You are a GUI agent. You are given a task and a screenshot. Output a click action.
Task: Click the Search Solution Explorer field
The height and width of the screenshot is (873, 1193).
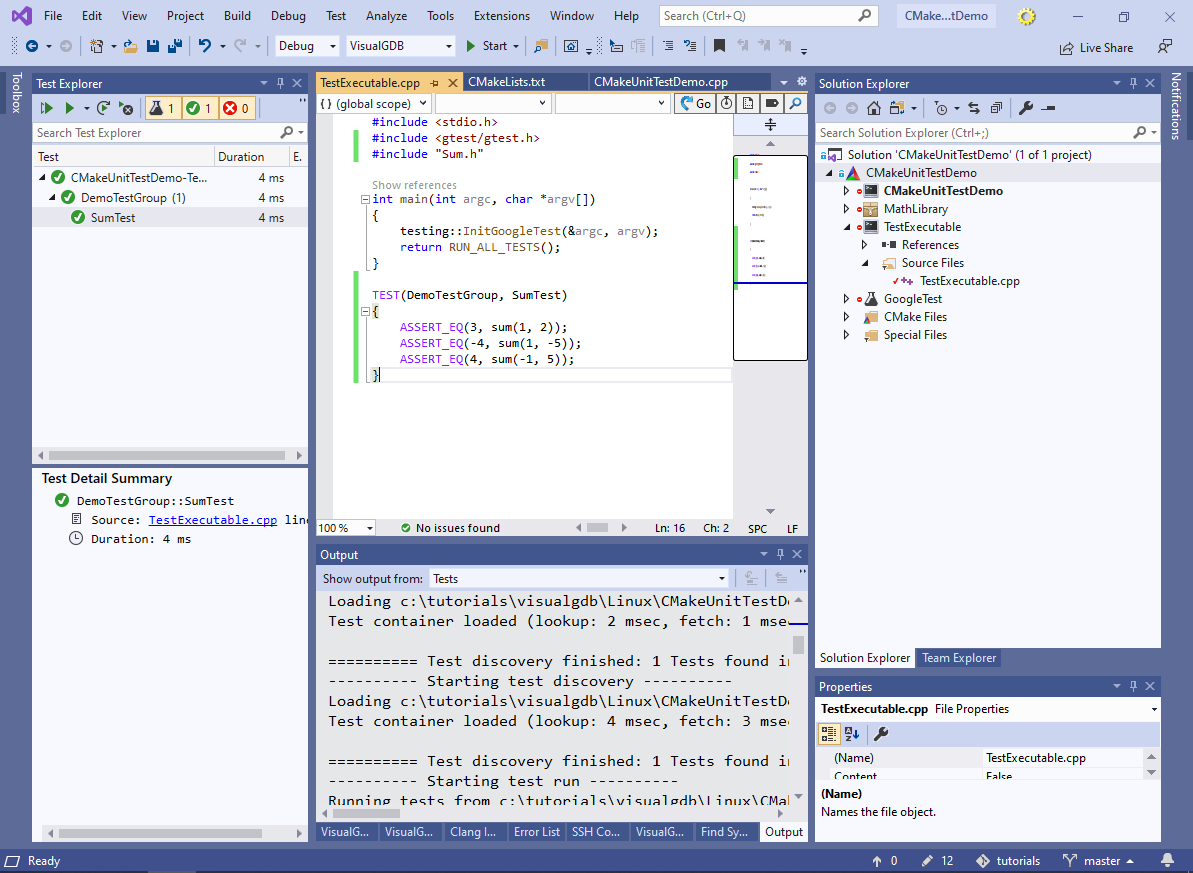click(976, 132)
